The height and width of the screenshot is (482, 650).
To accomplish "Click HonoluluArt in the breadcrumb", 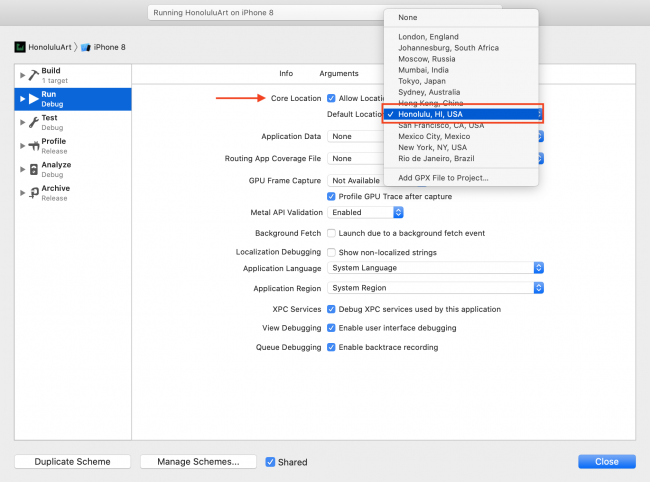I will click(x=50, y=47).
